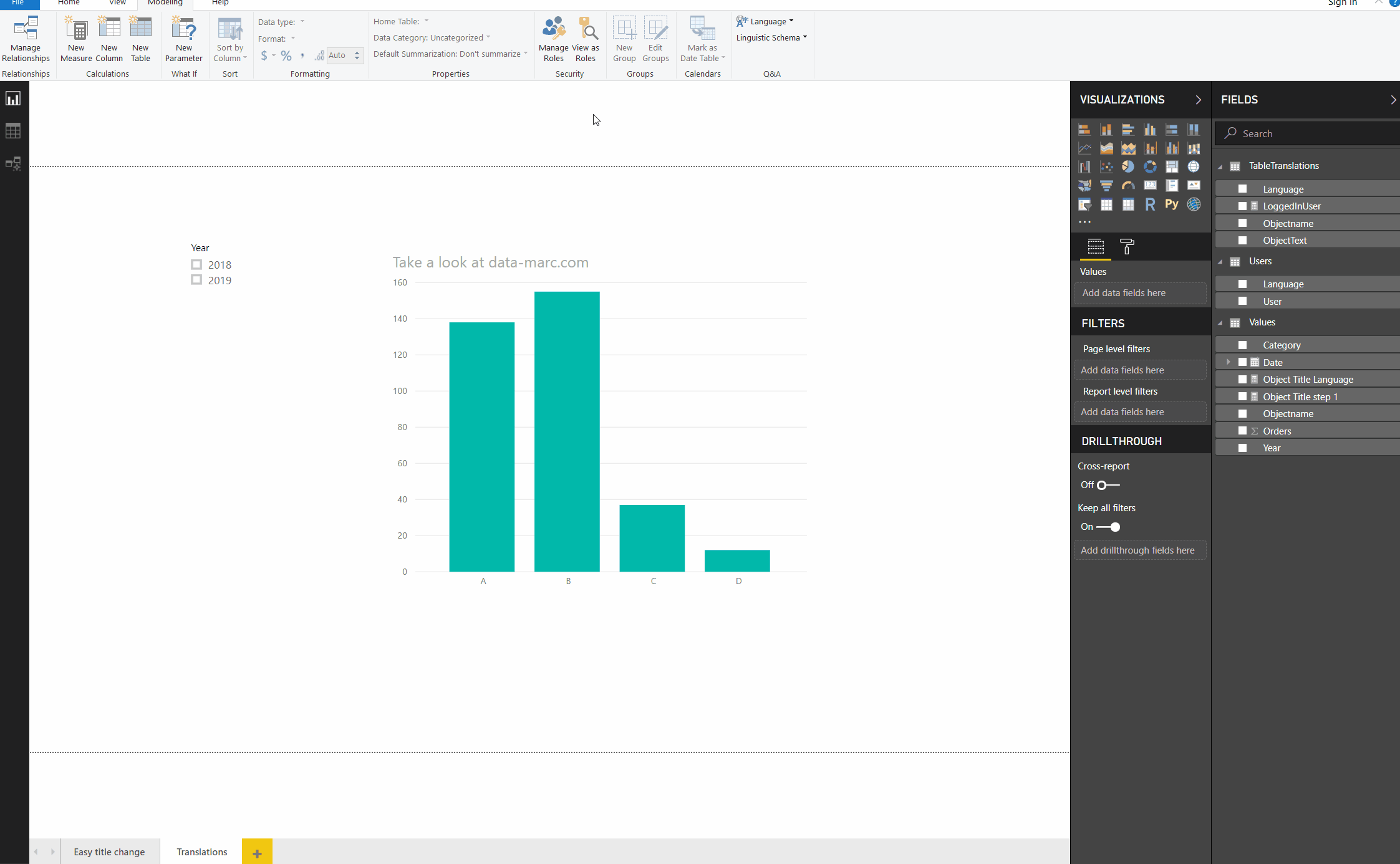Select the Pie chart visualization
The height and width of the screenshot is (864, 1400).
1128,166
